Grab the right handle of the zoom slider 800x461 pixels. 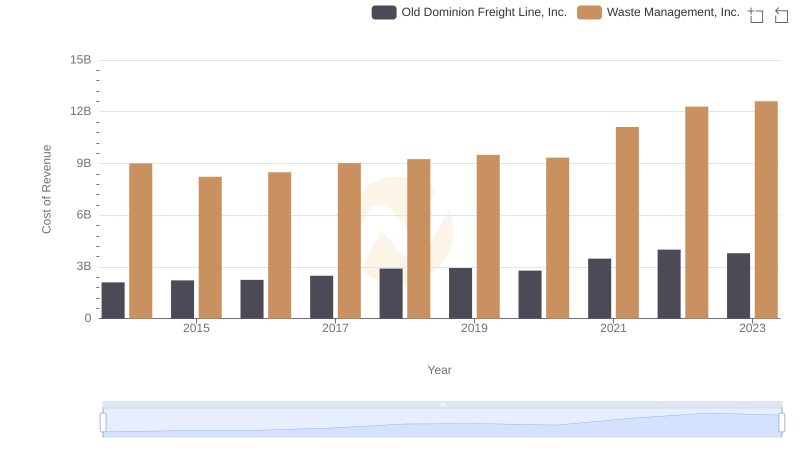point(781,423)
